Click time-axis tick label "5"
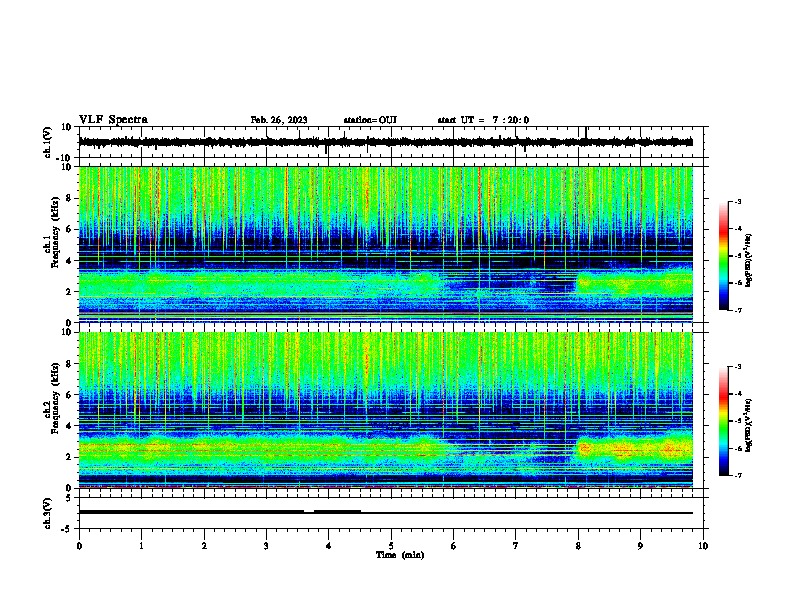 click(391, 546)
